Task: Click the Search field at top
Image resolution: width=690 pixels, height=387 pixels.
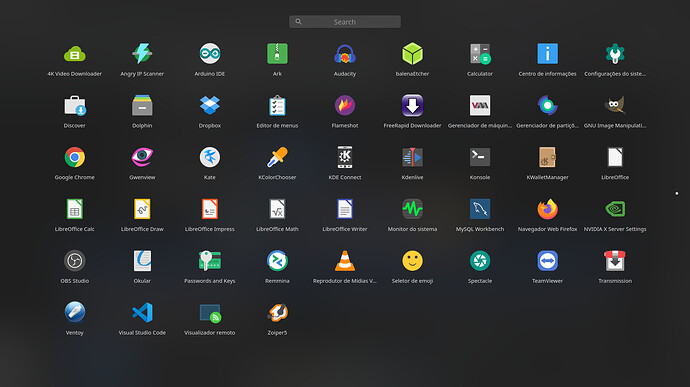Action: tap(345, 22)
